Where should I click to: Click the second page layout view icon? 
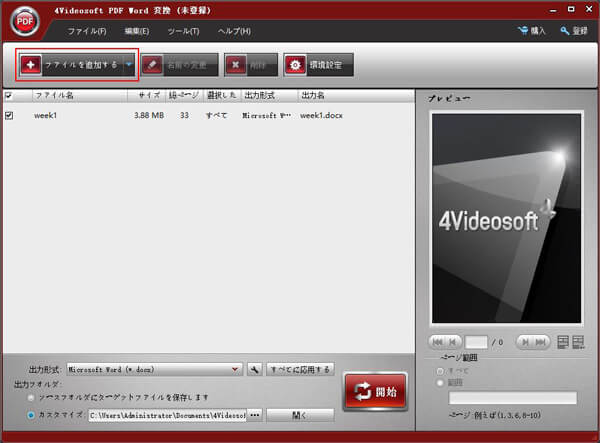pyautogui.click(x=578, y=342)
